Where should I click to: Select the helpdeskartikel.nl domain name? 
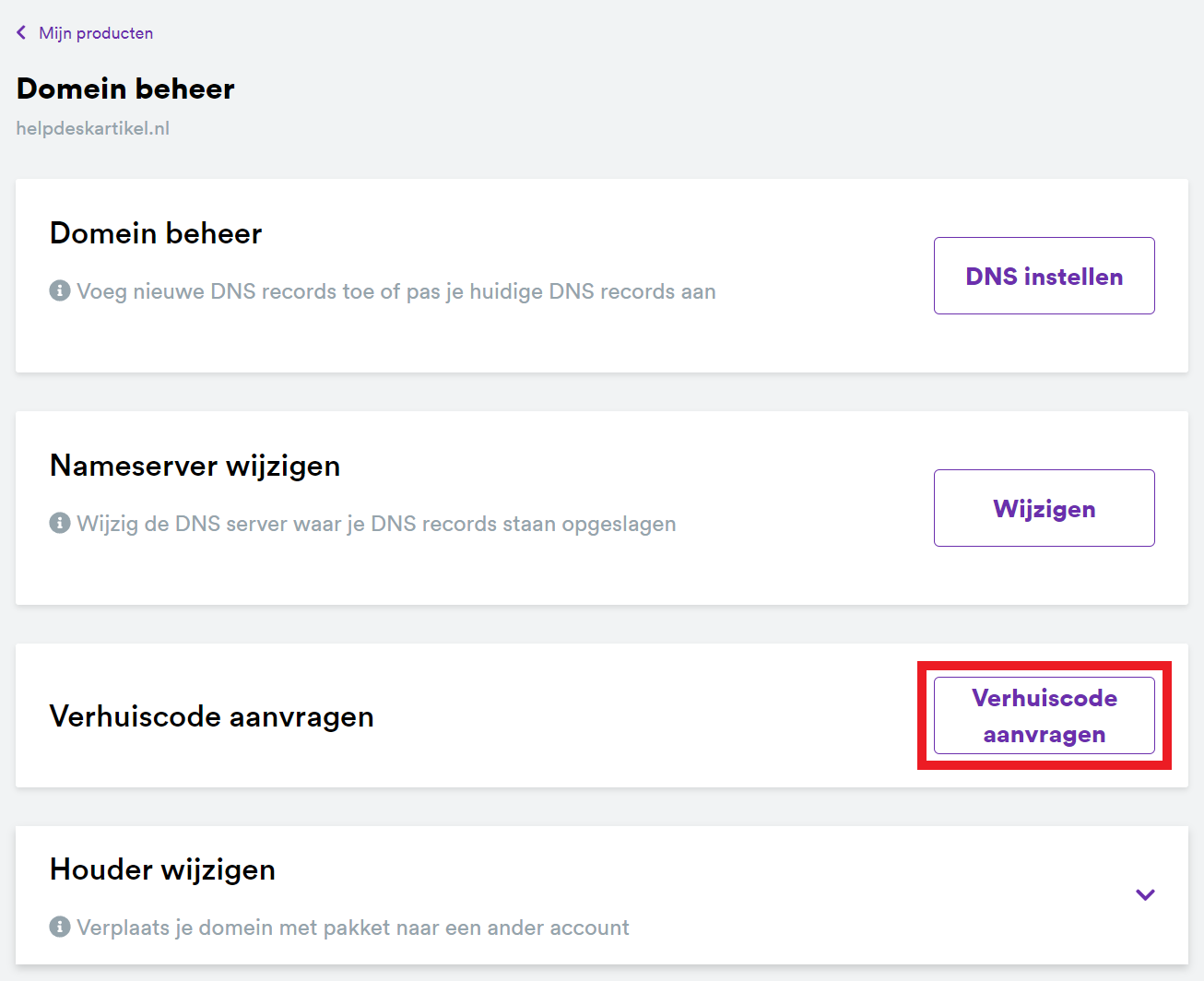pos(93,128)
